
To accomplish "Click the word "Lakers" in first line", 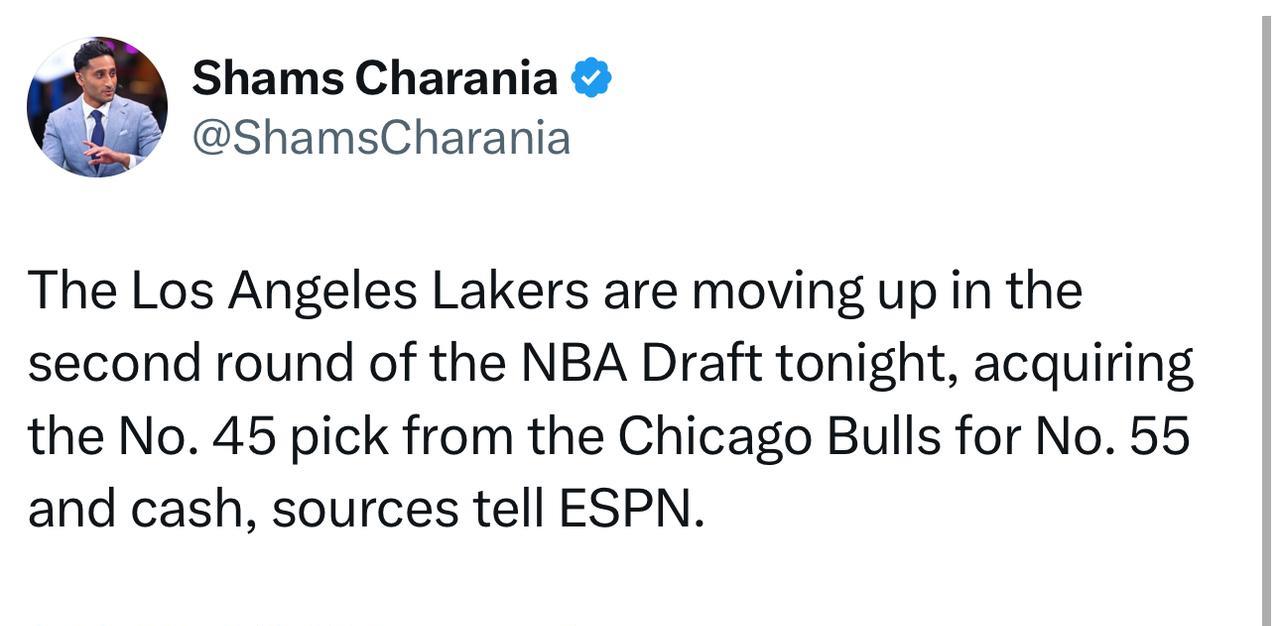I will (510, 291).
